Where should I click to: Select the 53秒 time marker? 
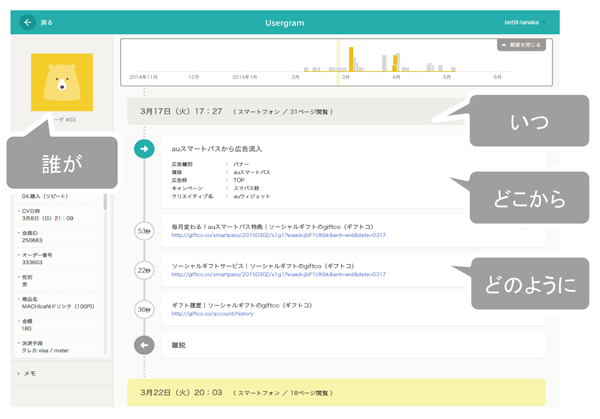pyautogui.click(x=144, y=231)
